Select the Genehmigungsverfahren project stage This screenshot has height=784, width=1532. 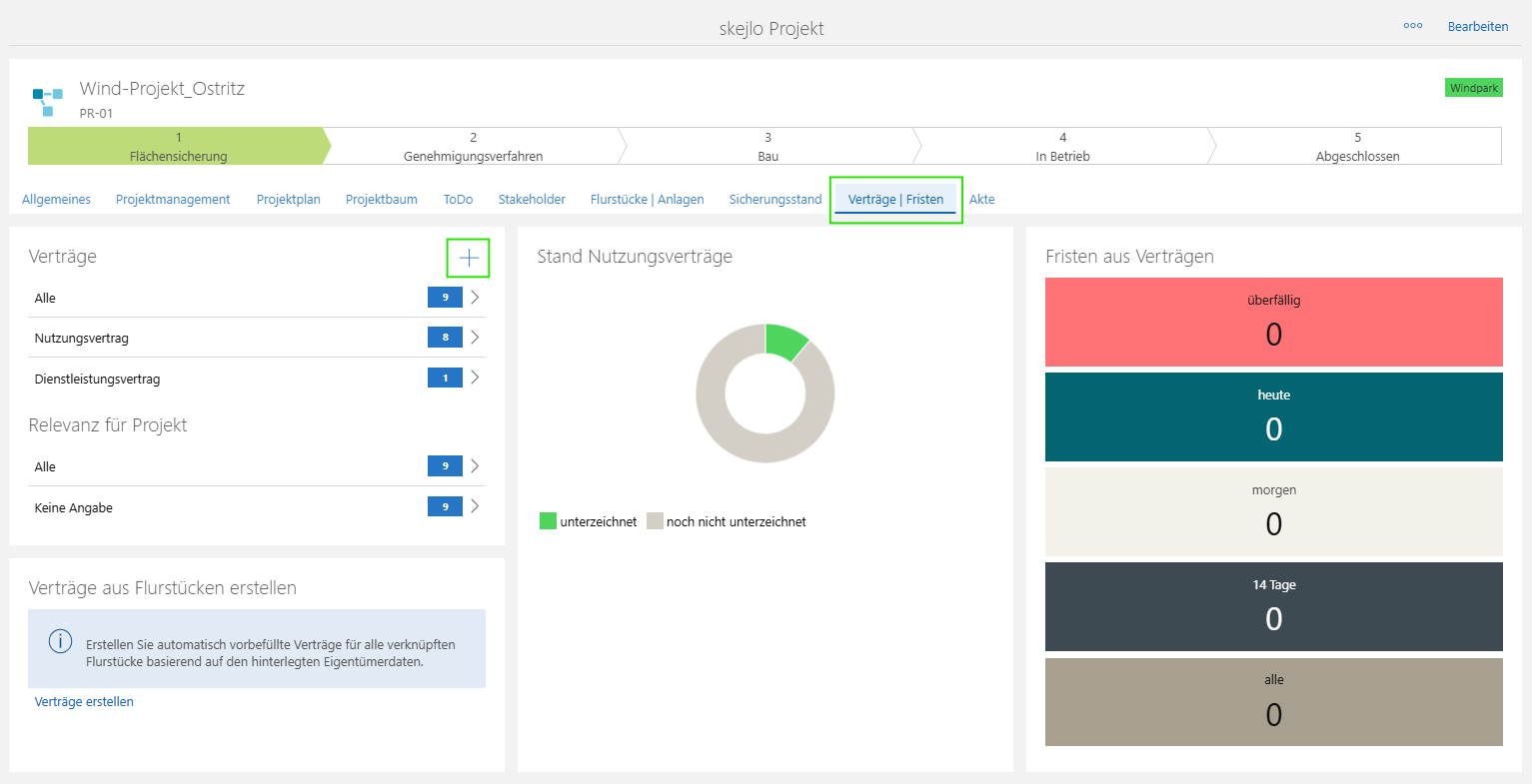pyautogui.click(x=473, y=146)
